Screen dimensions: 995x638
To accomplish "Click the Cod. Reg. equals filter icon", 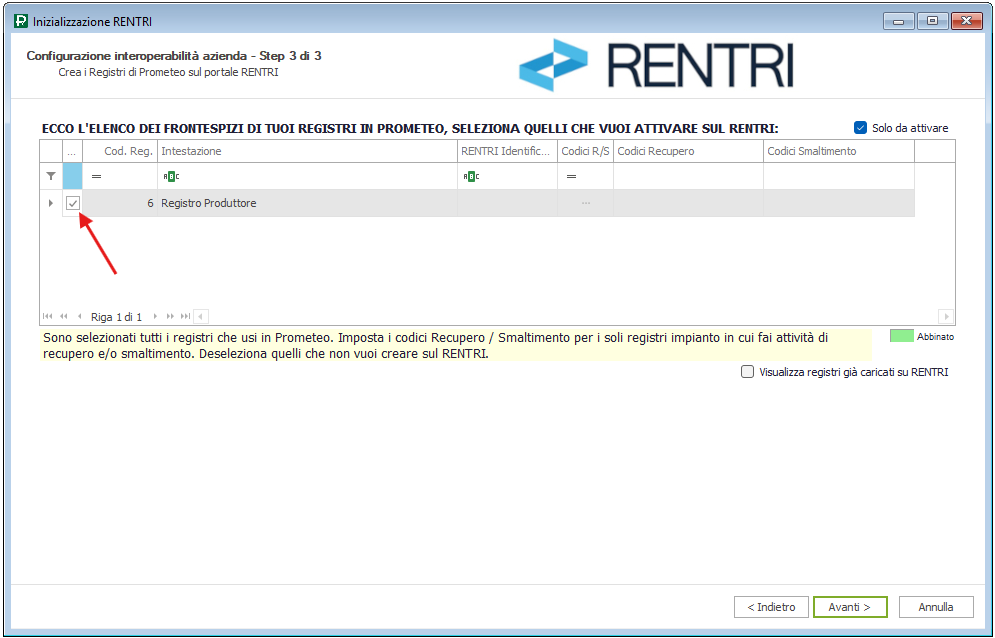I will pos(97,176).
